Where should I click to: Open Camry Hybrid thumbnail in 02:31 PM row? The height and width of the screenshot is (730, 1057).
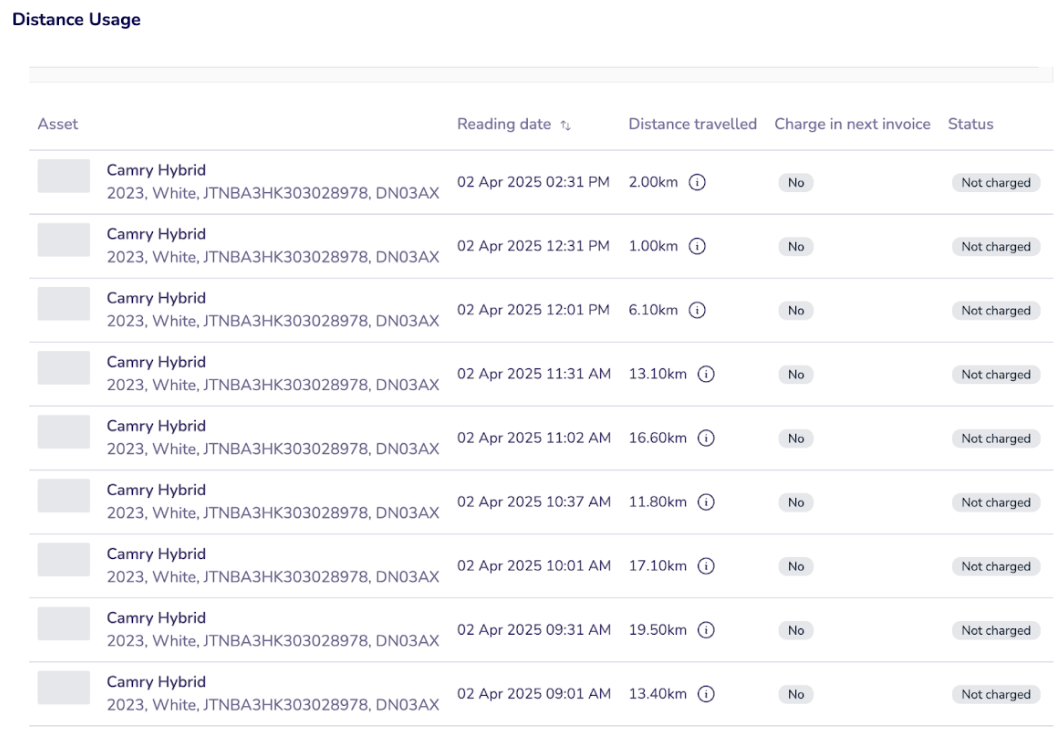[x=64, y=176]
